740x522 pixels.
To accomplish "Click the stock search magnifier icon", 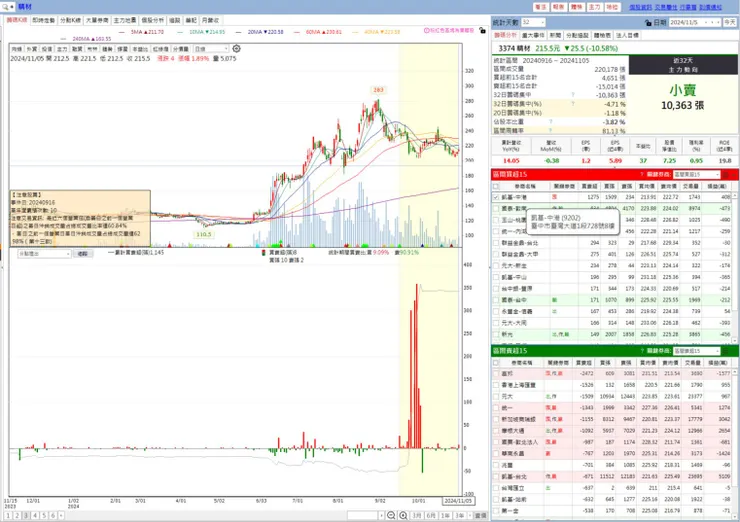I will (5, 7).
